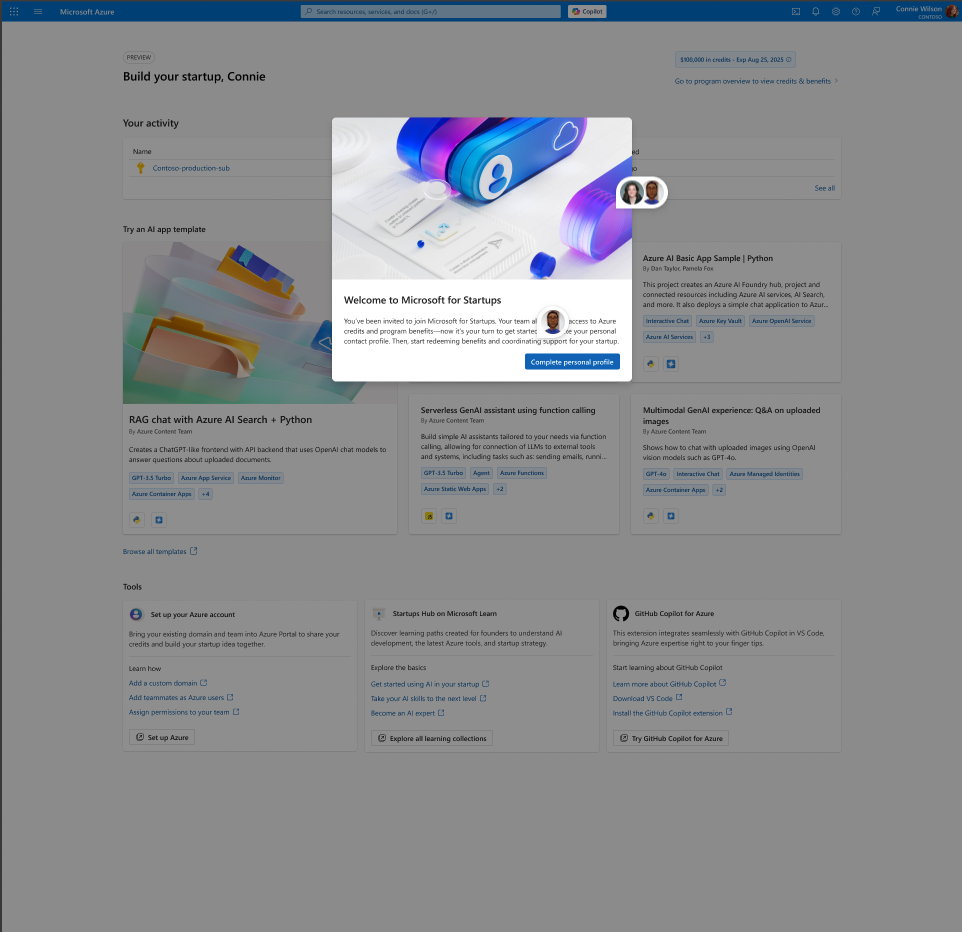Expand +3 tags on Azure AI Basic App card
The height and width of the screenshot is (932, 962).
707,337
